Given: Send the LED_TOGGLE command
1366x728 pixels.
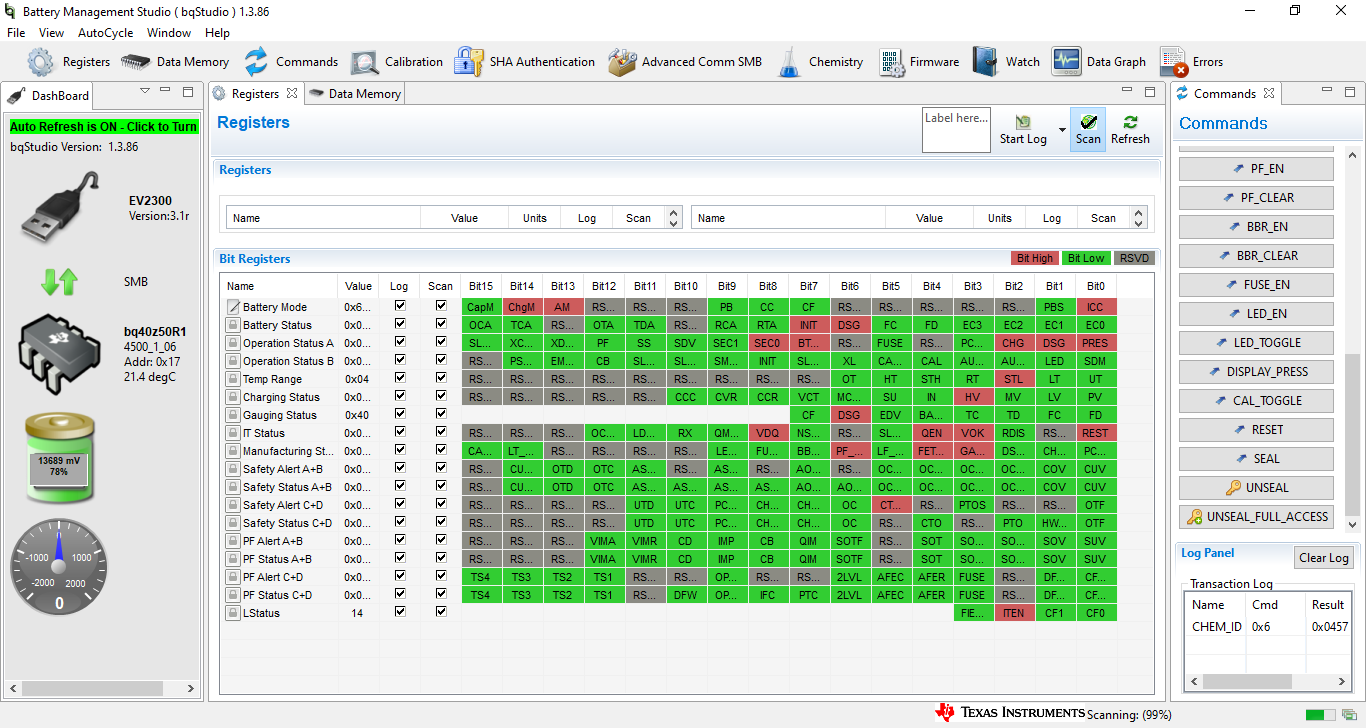Looking at the screenshot, I should [1256, 343].
